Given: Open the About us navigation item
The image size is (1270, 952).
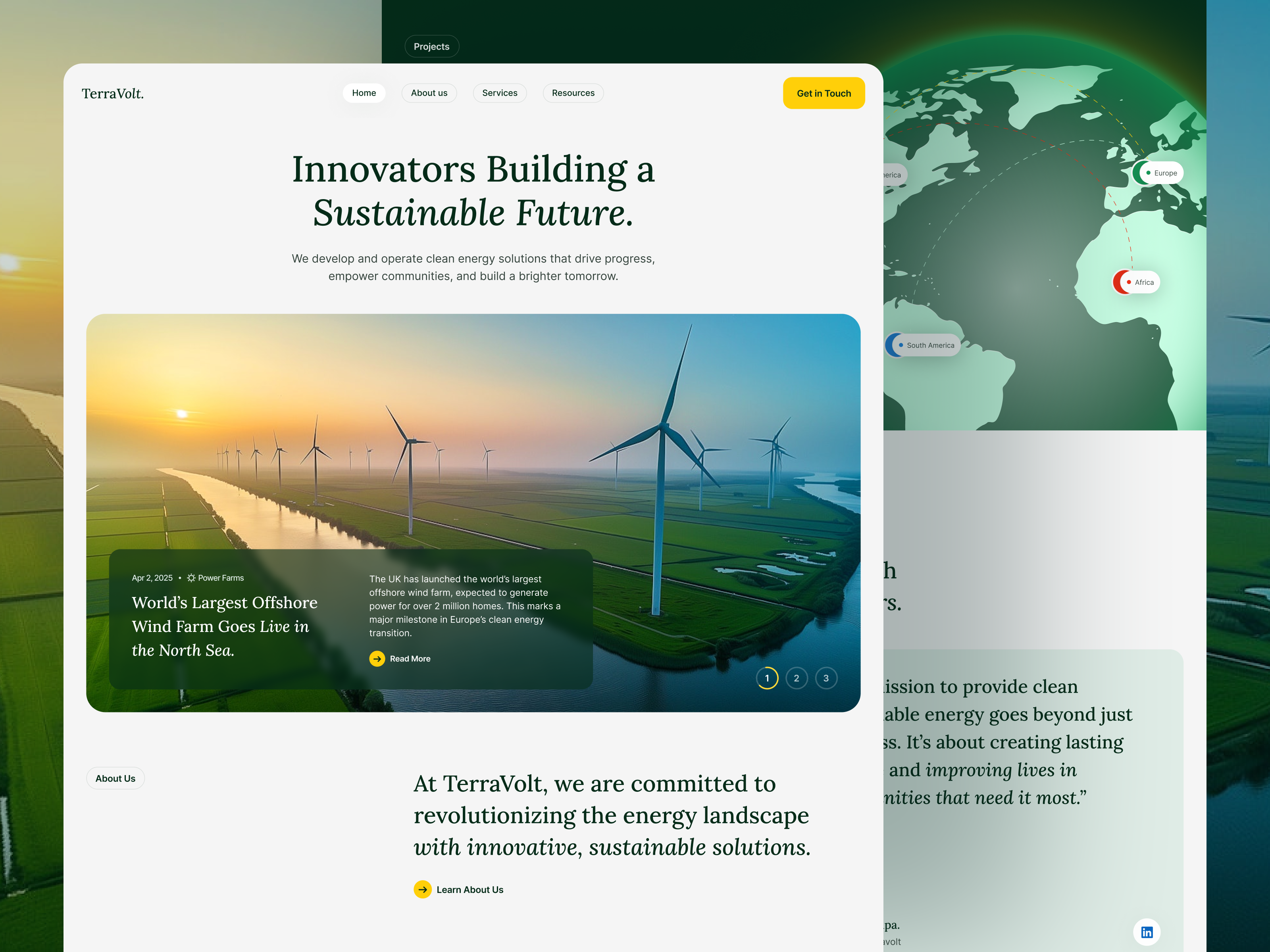Looking at the screenshot, I should (x=429, y=92).
